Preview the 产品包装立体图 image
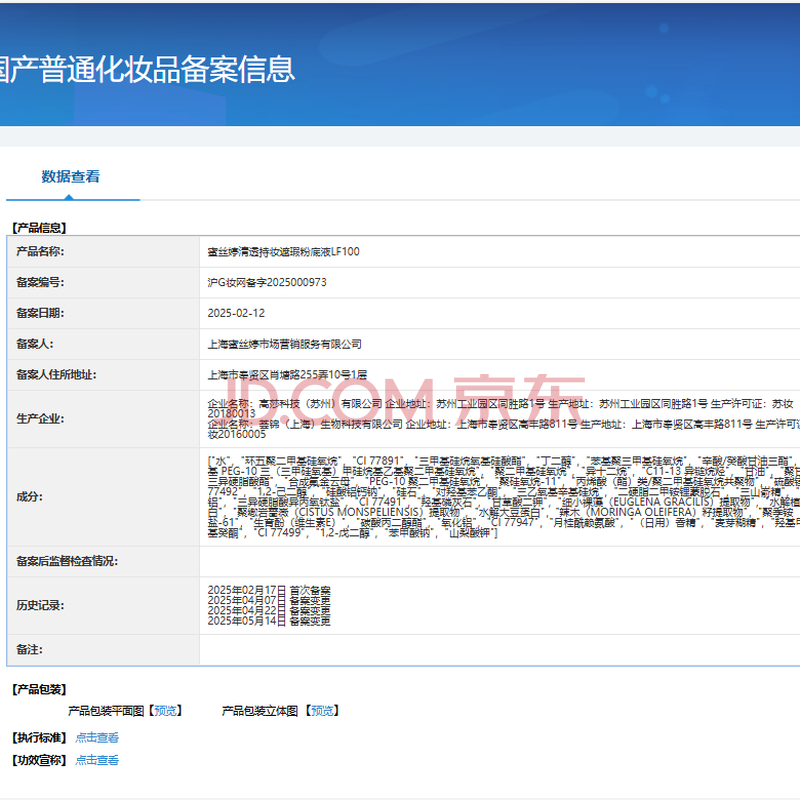 [321, 711]
